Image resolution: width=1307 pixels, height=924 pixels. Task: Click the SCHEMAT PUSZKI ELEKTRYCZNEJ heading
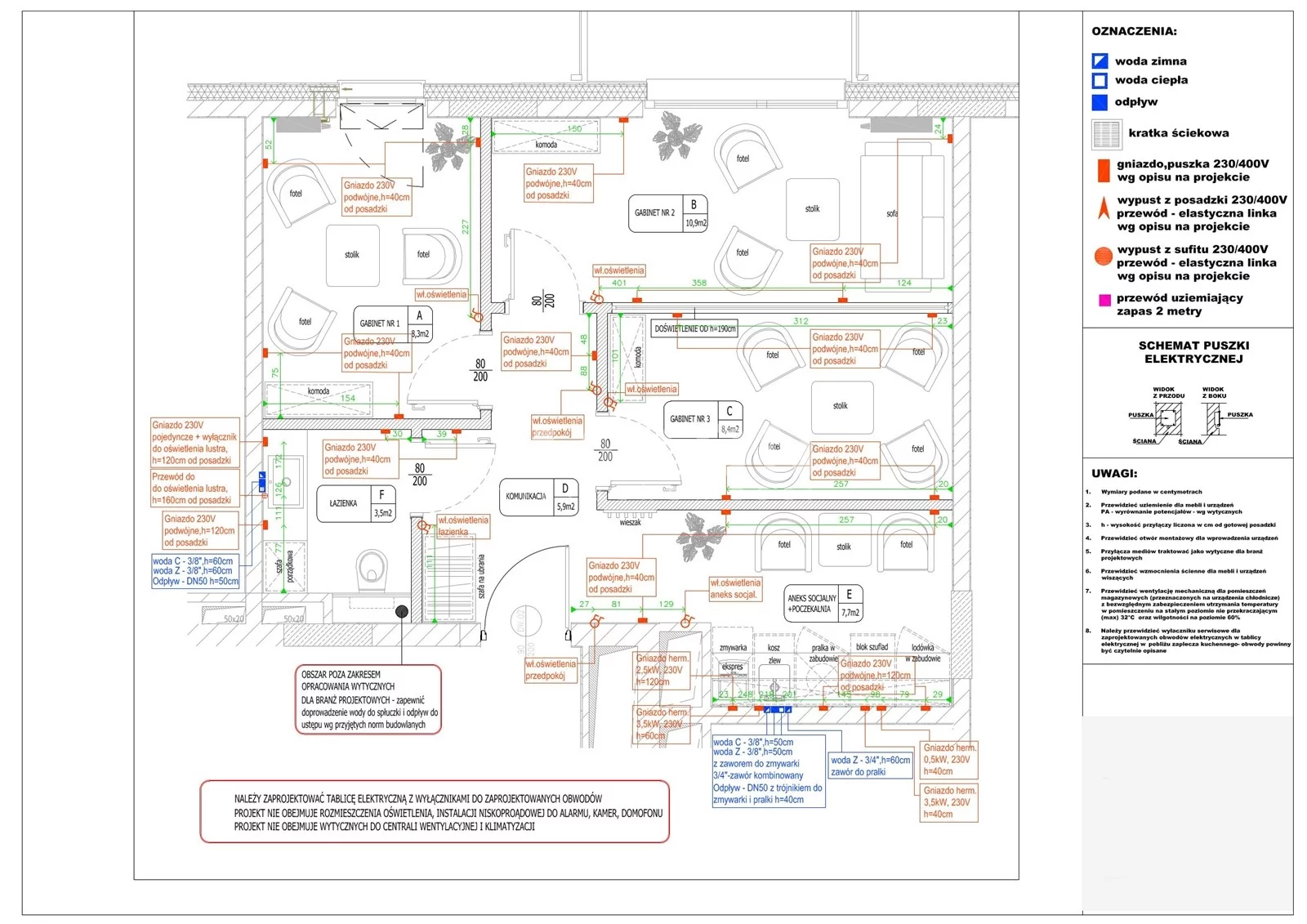point(1193,352)
